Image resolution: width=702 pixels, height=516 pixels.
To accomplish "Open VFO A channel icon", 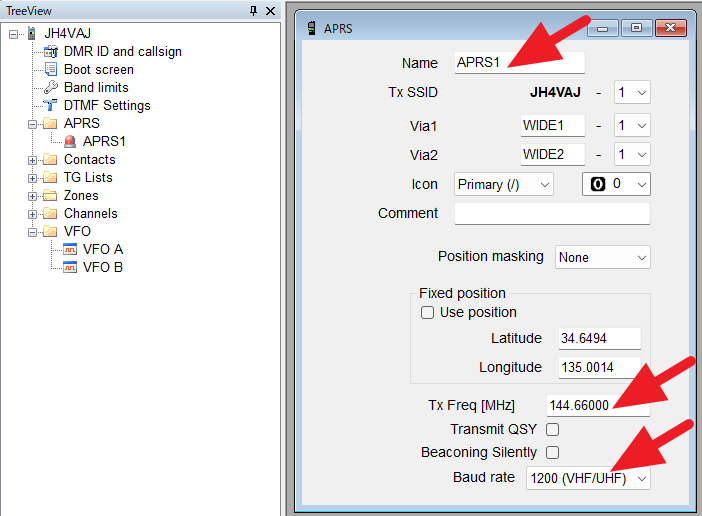I will click(70, 249).
